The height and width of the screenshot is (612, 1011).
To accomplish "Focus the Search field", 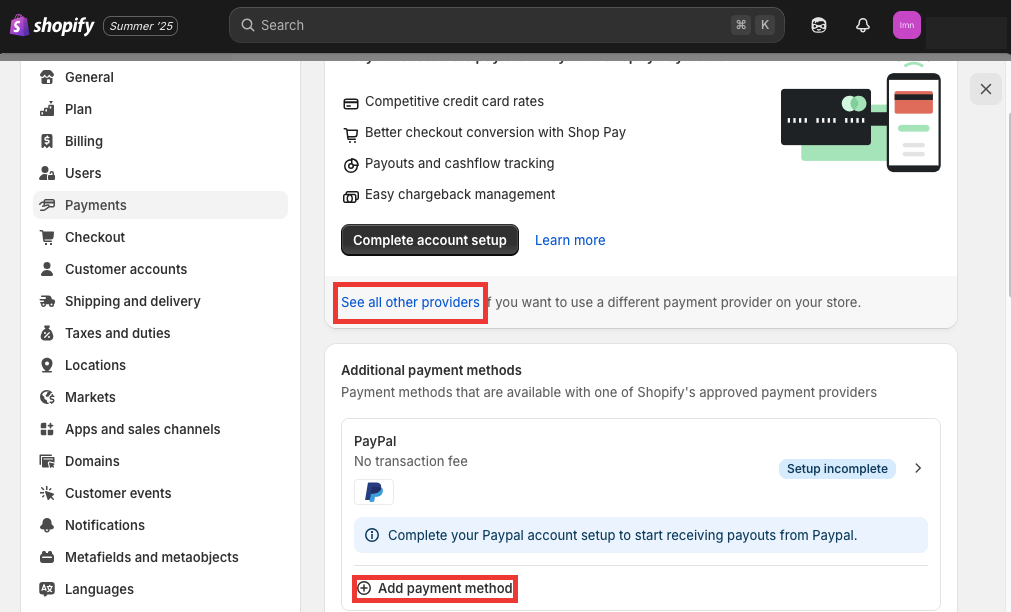I will [507, 25].
